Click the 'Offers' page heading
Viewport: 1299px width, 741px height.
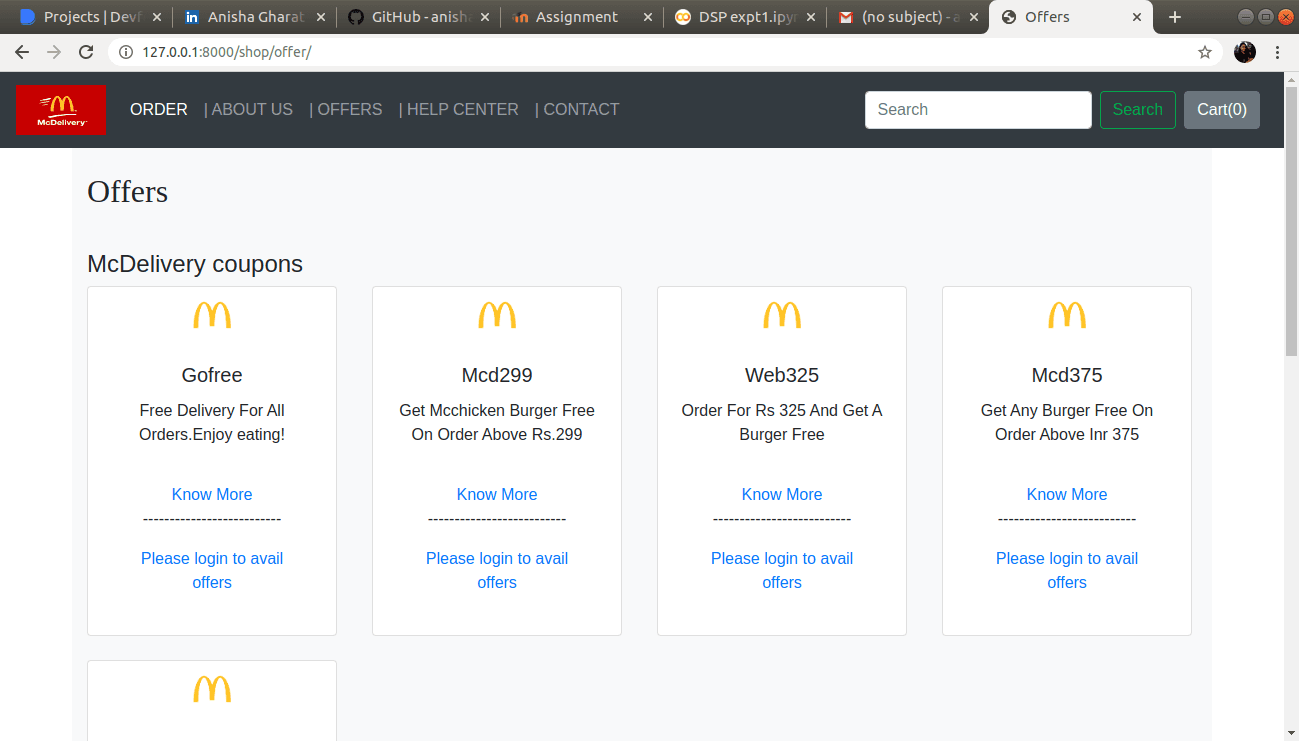128,191
